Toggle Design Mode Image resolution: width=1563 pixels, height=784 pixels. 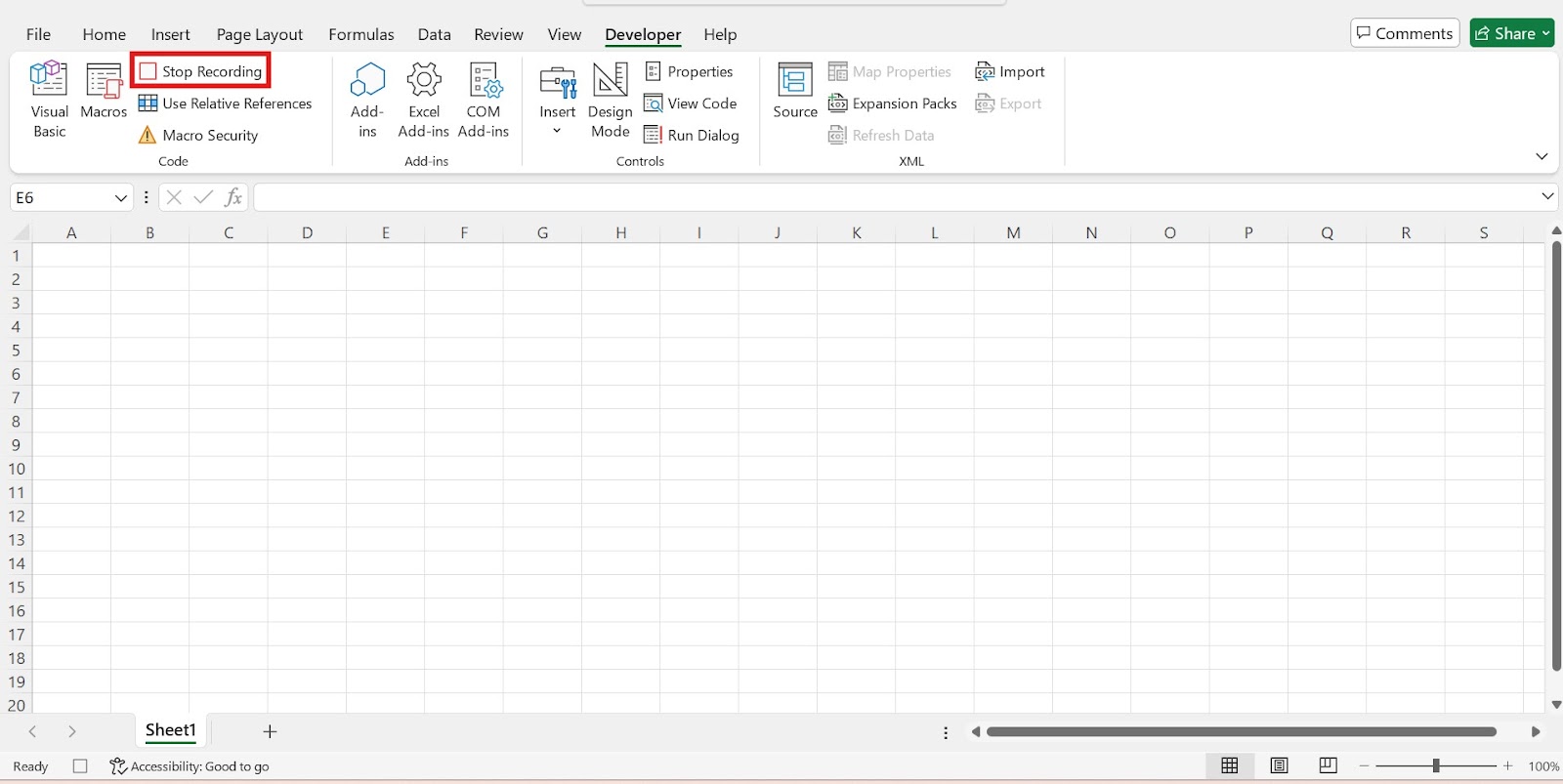tap(611, 101)
